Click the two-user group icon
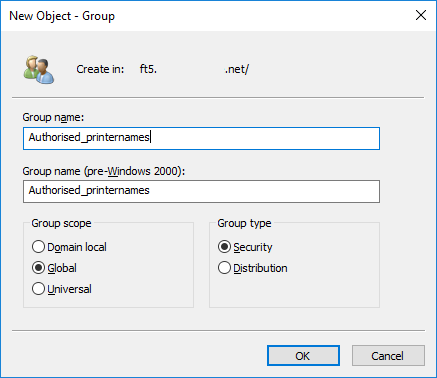This screenshot has width=437, height=378. 39,69
